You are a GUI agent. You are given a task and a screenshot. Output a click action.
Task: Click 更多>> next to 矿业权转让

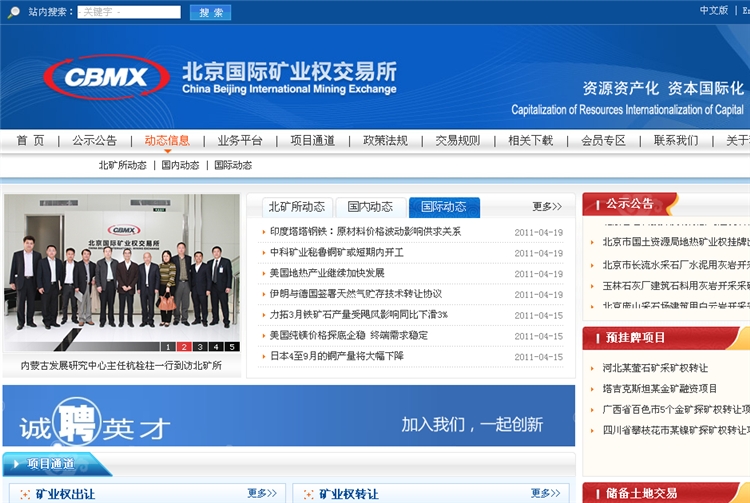point(545,493)
